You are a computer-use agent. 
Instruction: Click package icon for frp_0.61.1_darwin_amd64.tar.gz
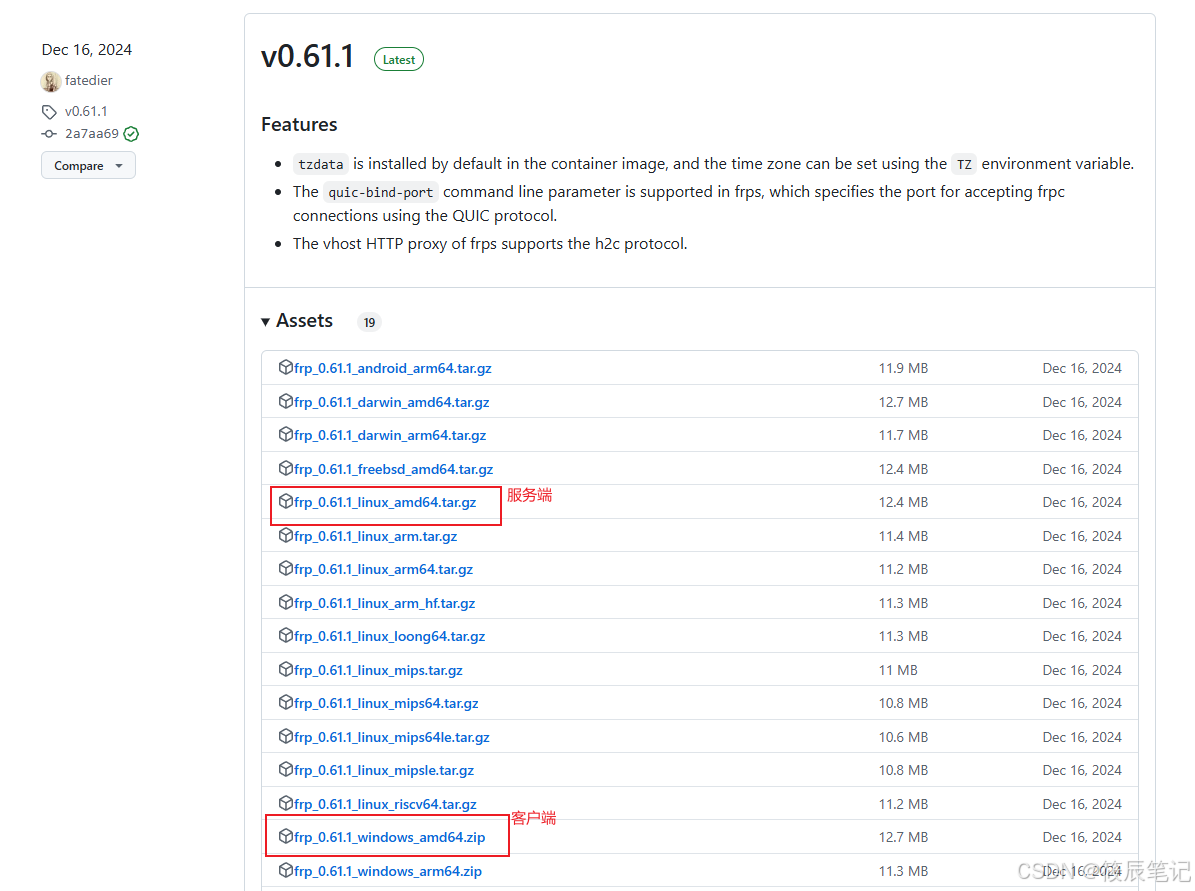286,401
